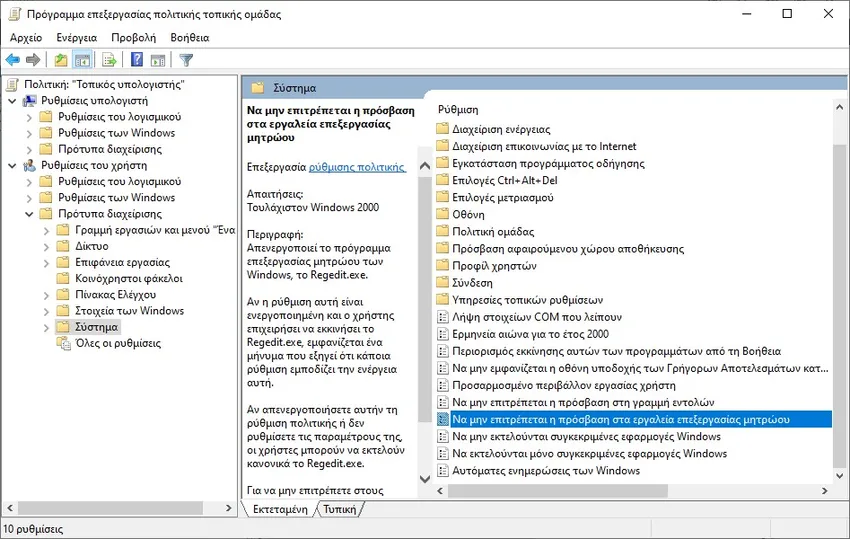Click the Ερμηνεία αιώνα για το έτος 2000 icon
850x539 pixels.
443,334
